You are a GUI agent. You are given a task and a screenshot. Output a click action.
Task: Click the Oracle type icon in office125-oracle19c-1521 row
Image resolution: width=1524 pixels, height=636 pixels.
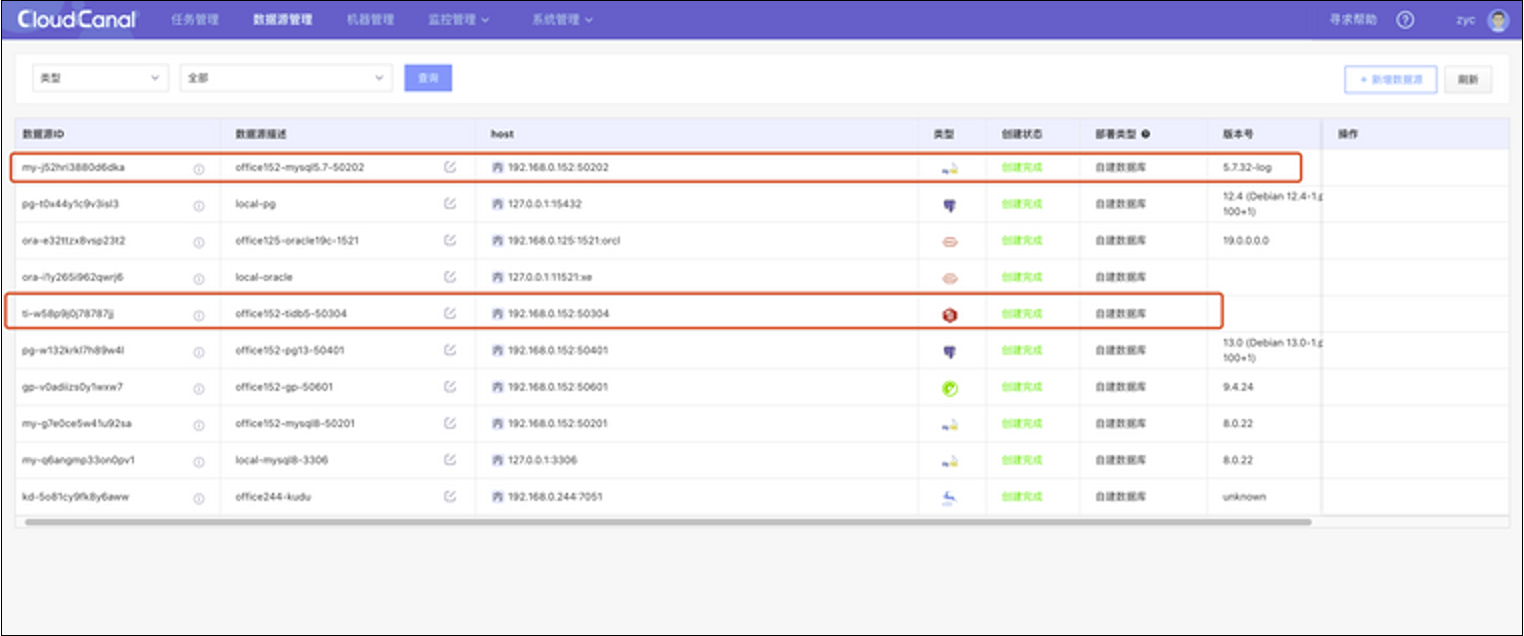[949, 241]
